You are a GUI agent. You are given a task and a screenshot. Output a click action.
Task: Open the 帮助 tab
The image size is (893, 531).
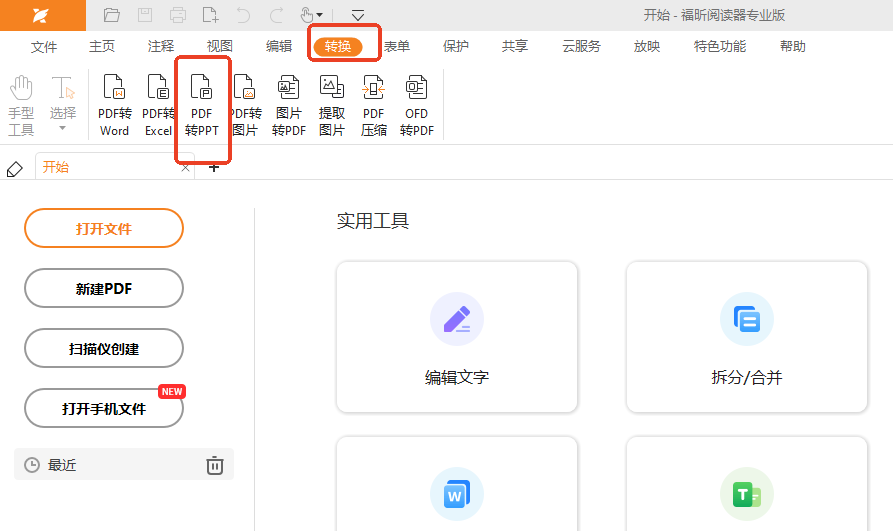coord(793,46)
